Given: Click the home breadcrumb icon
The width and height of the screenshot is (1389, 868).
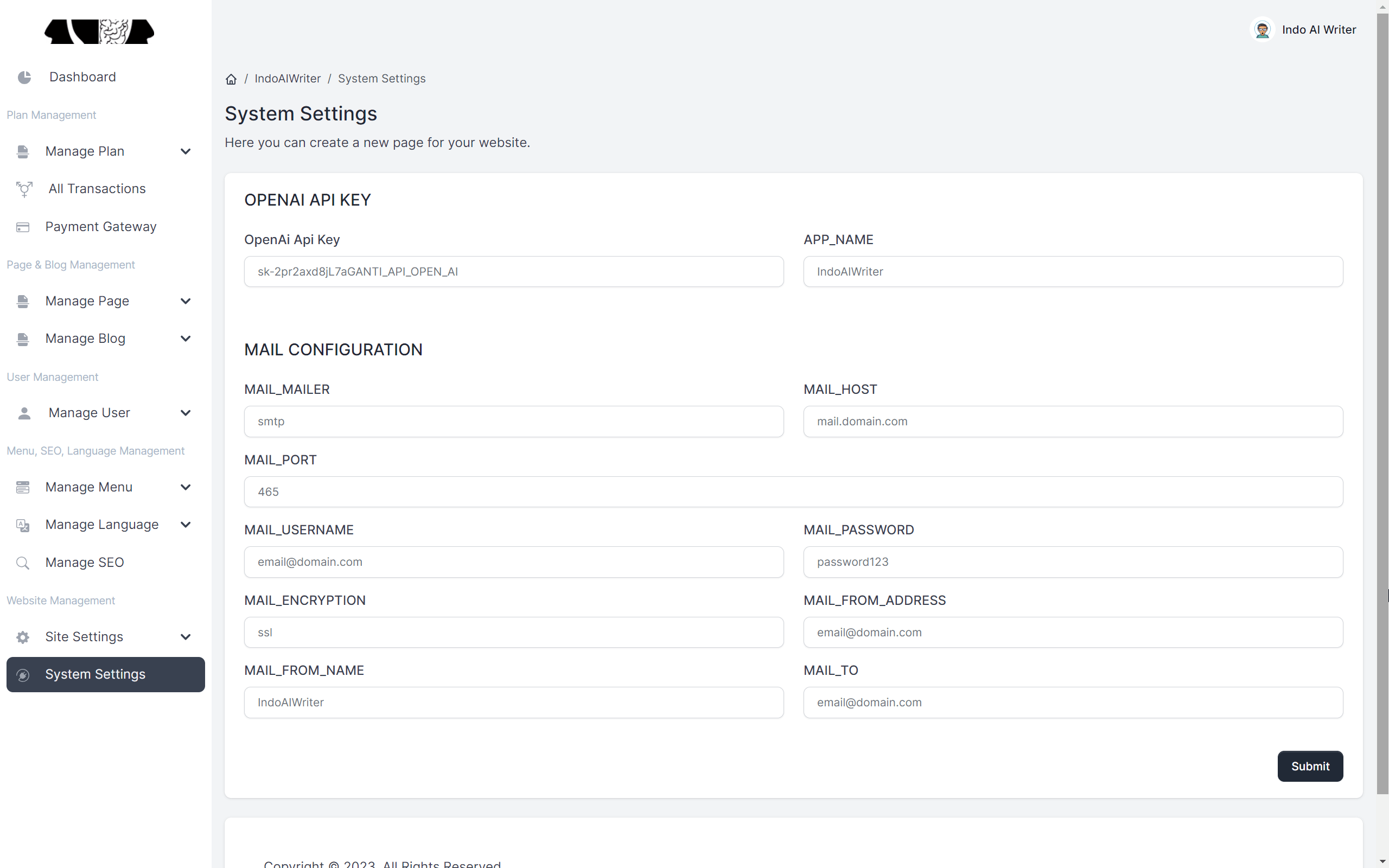Looking at the screenshot, I should [231, 79].
